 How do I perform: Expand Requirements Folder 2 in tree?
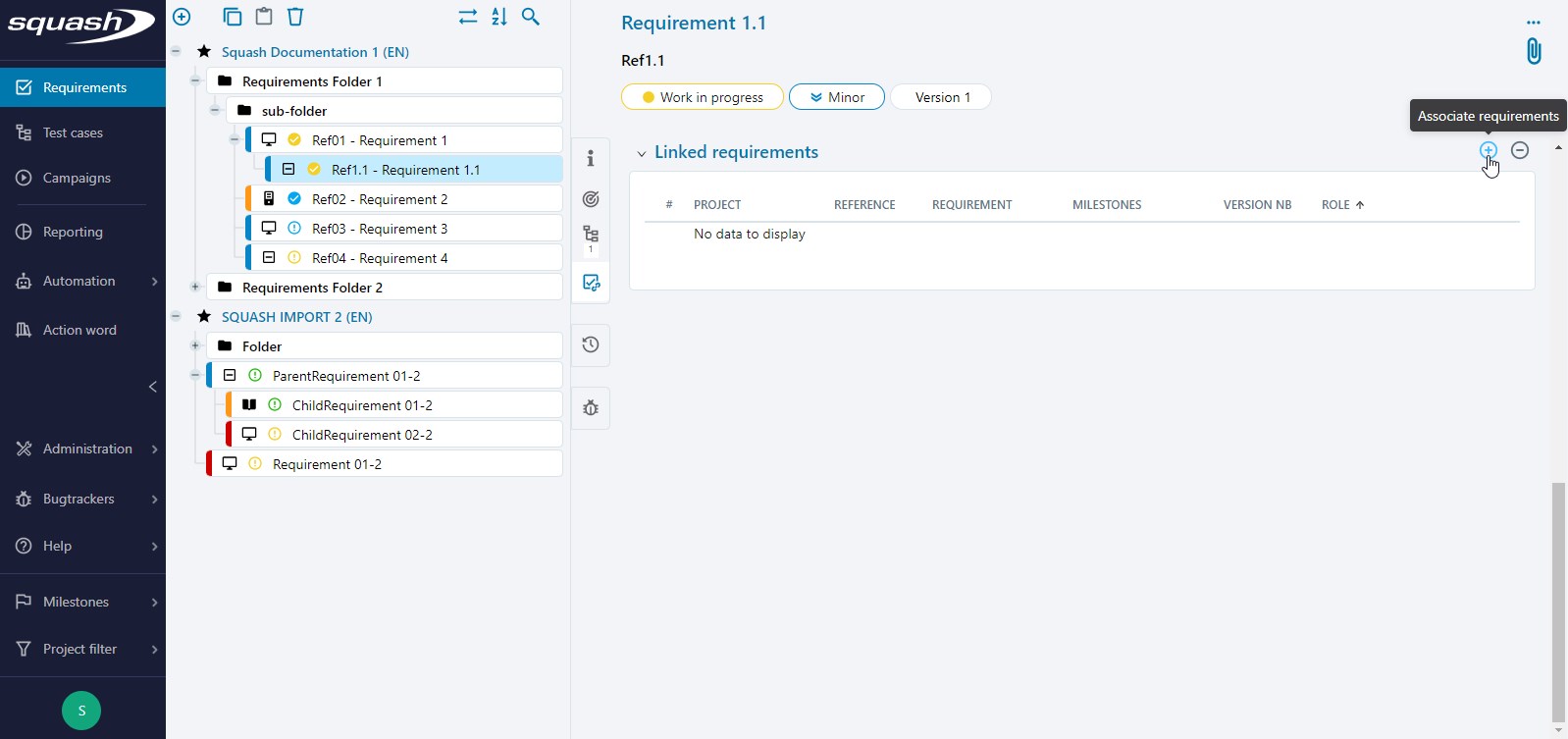click(x=195, y=288)
